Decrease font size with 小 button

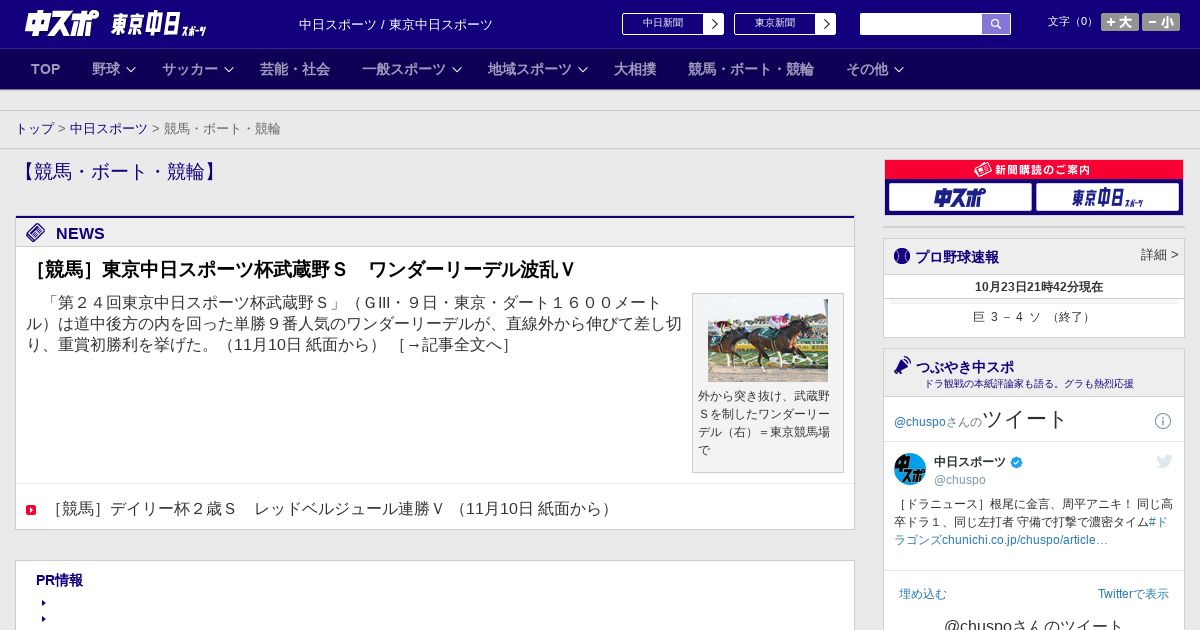(x=1161, y=22)
